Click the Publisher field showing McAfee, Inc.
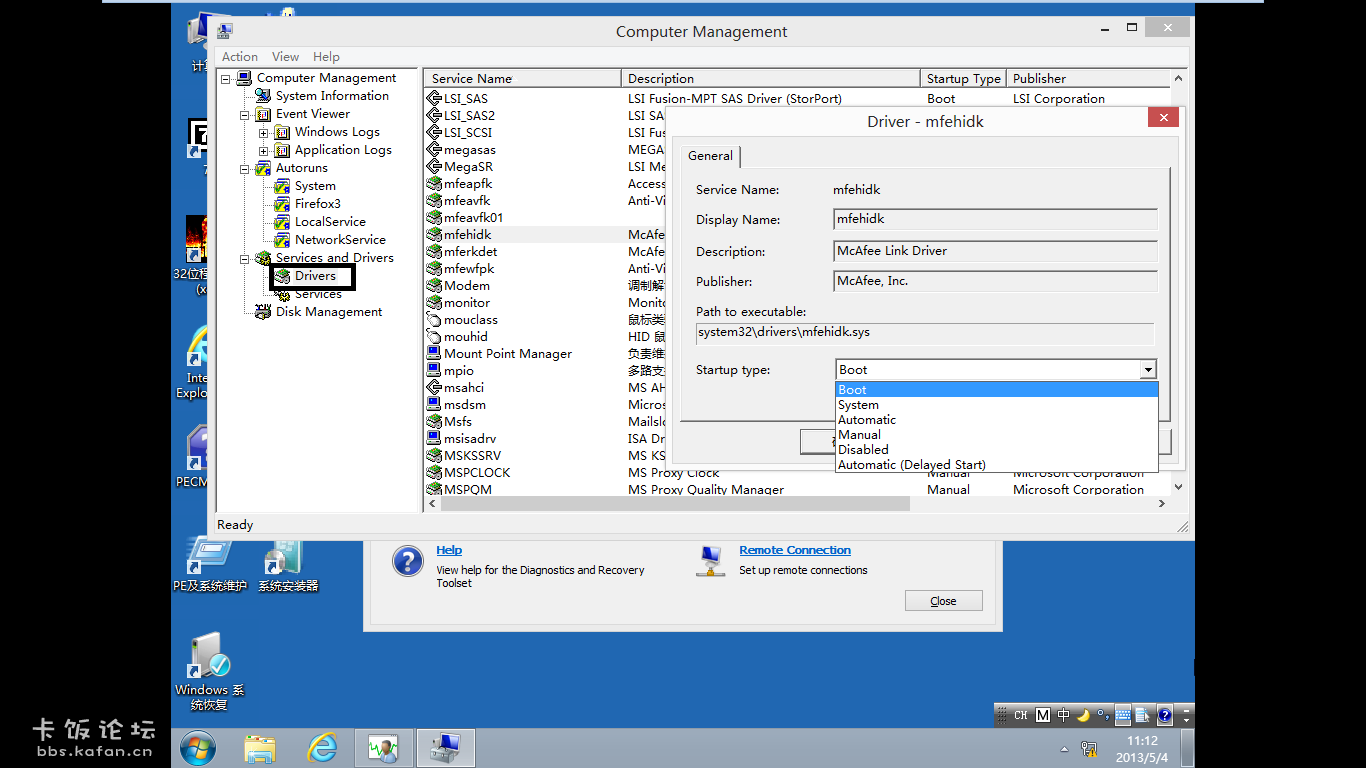The height and width of the screenshot is (768, 1366). click(x=995, y=282)
